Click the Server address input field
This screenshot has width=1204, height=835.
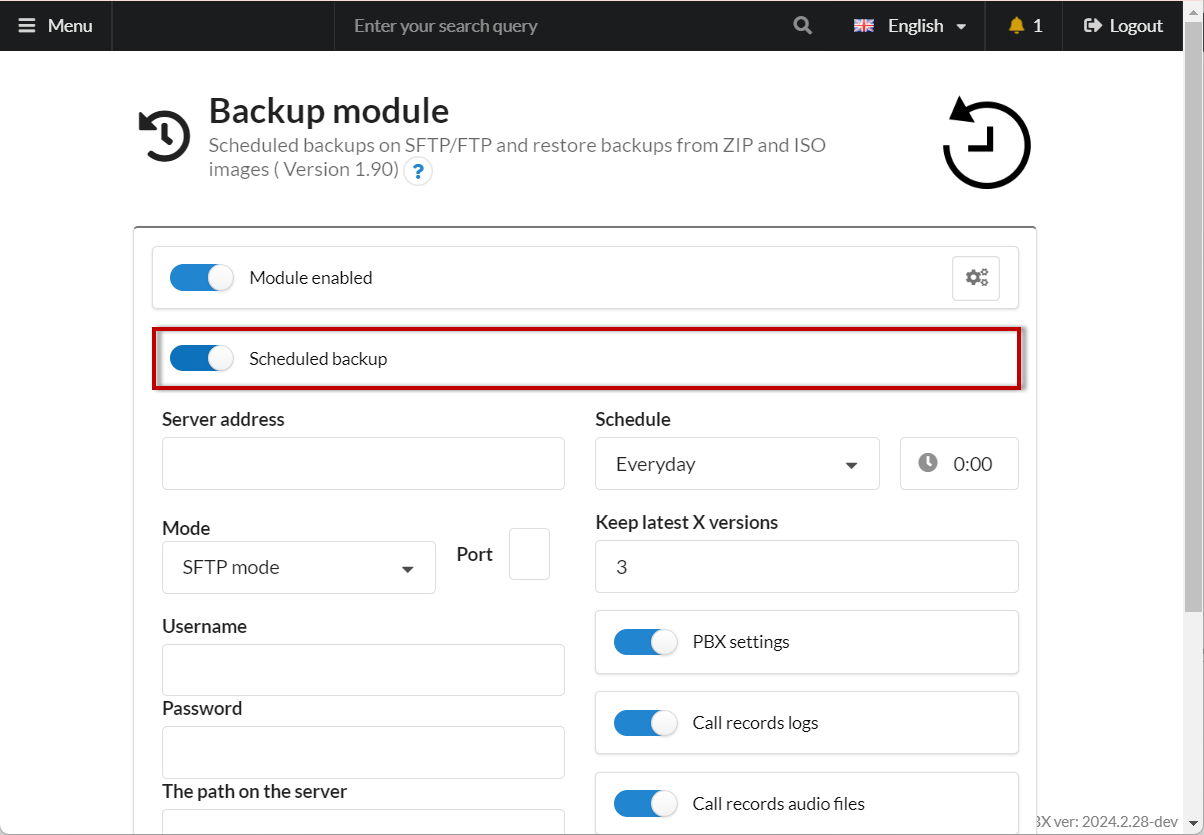pos(363,464)
